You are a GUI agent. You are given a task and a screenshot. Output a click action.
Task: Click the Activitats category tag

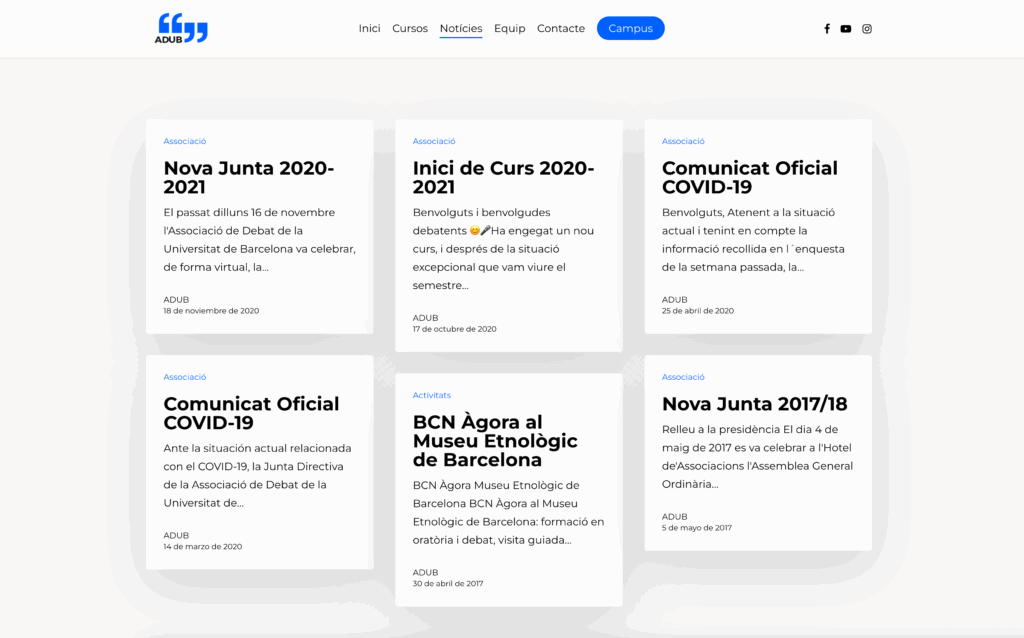[x=432, y=395]
